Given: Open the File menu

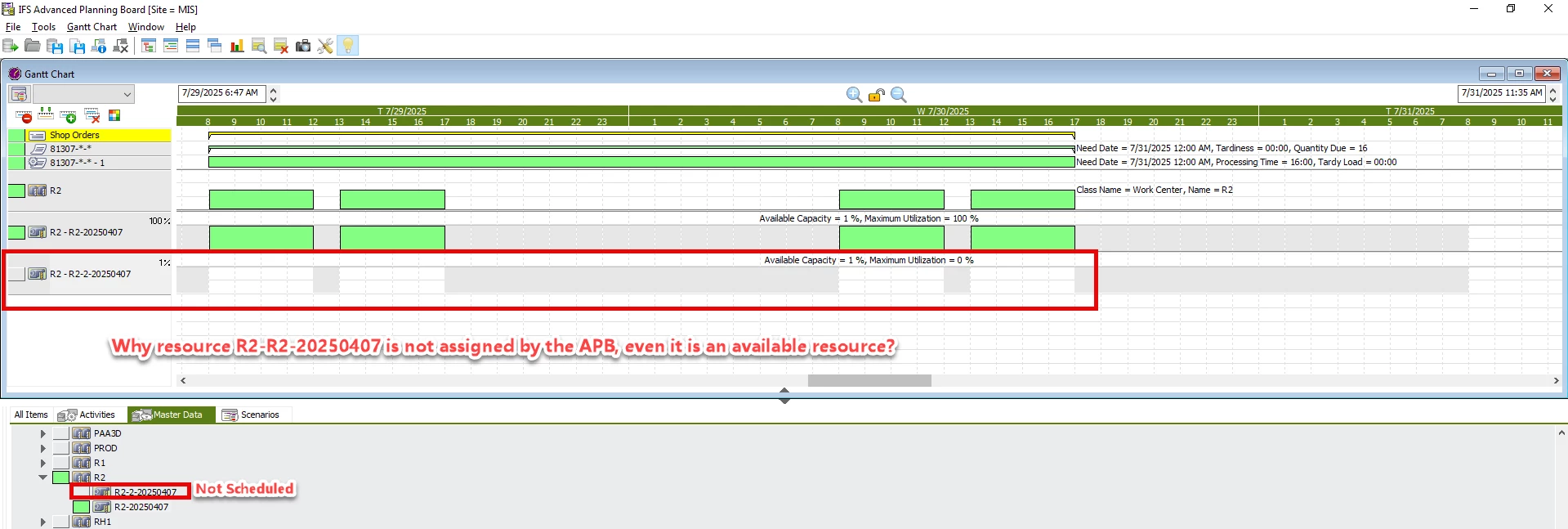Looking at the screenshot, I should tap(13, 27).
